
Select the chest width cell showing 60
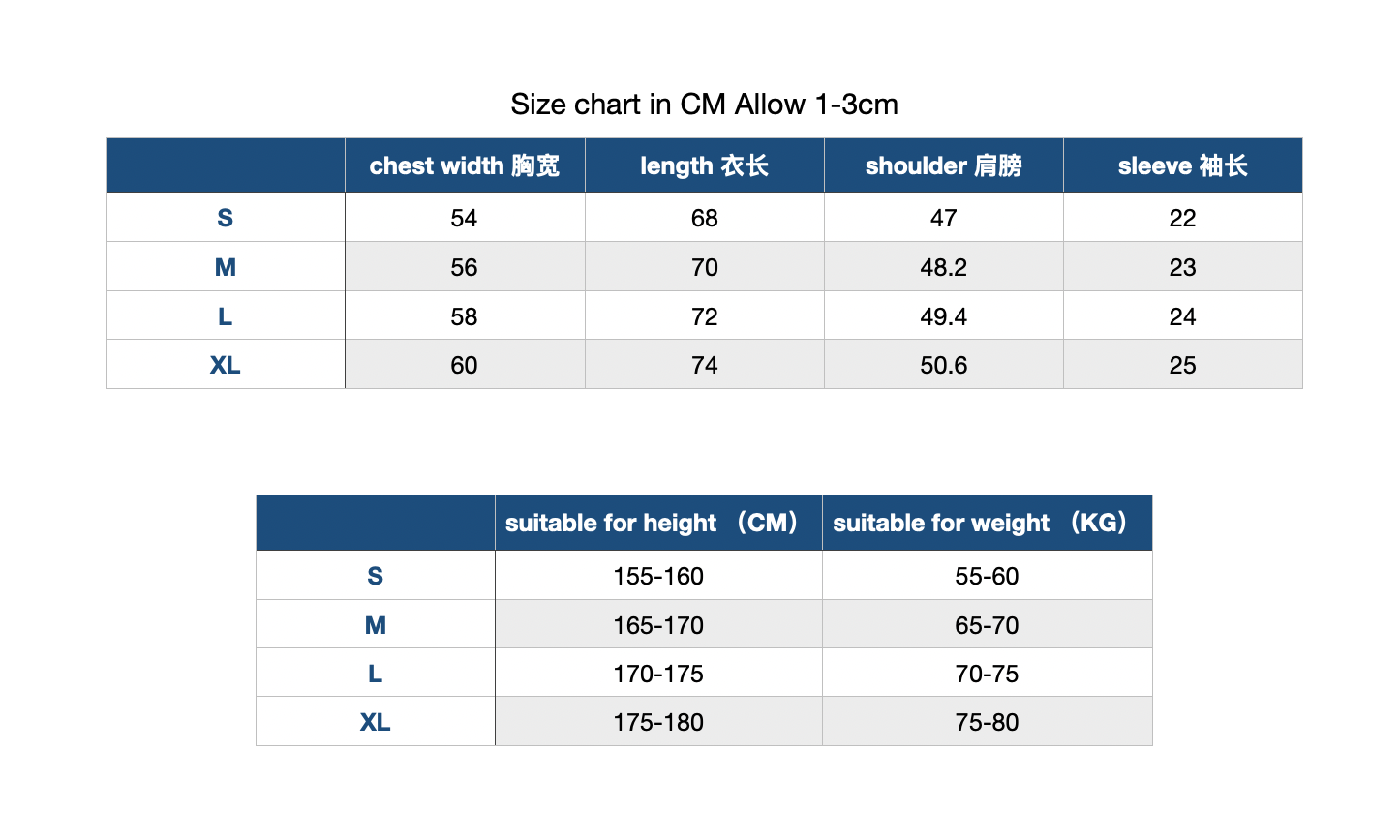point(465,365)
